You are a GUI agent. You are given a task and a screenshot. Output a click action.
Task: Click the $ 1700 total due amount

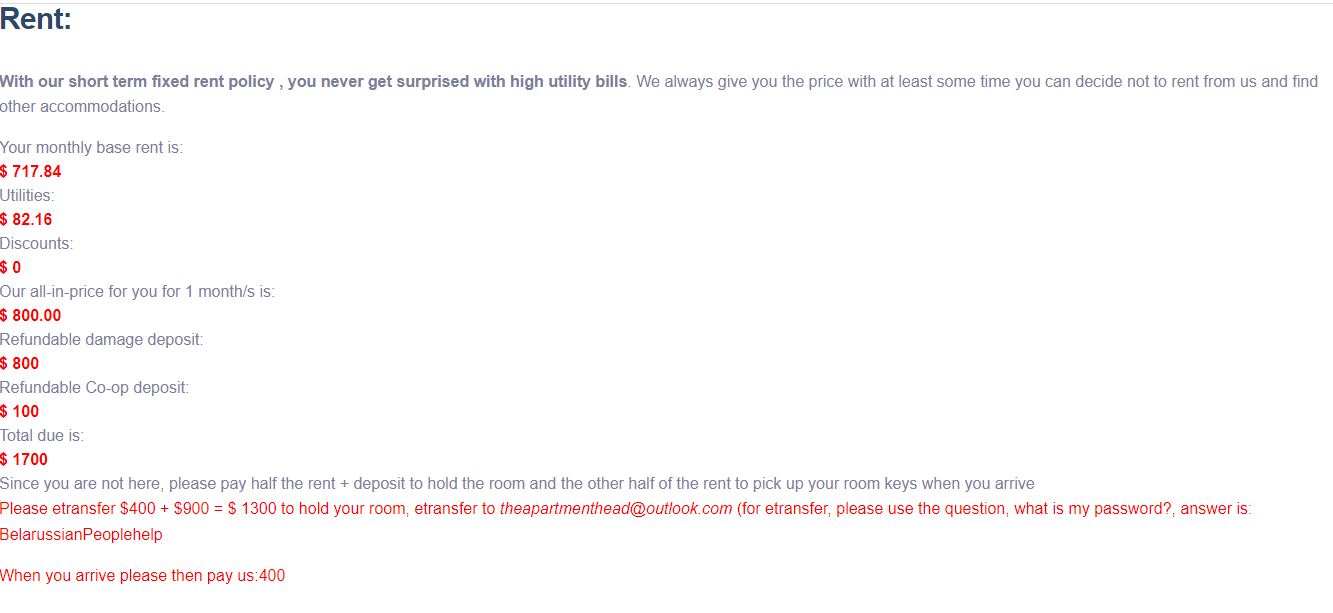pos(24,460)
